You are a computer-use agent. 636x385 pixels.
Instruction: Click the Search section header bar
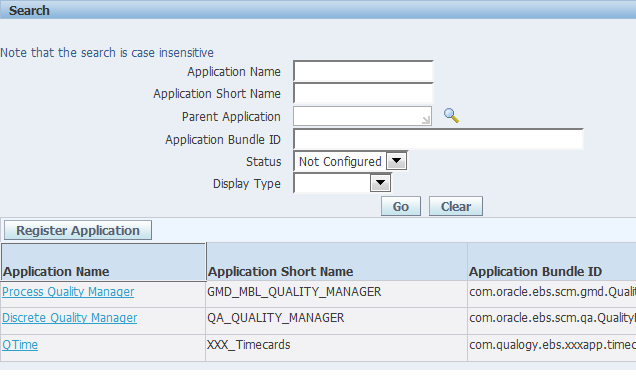point(318,10)
